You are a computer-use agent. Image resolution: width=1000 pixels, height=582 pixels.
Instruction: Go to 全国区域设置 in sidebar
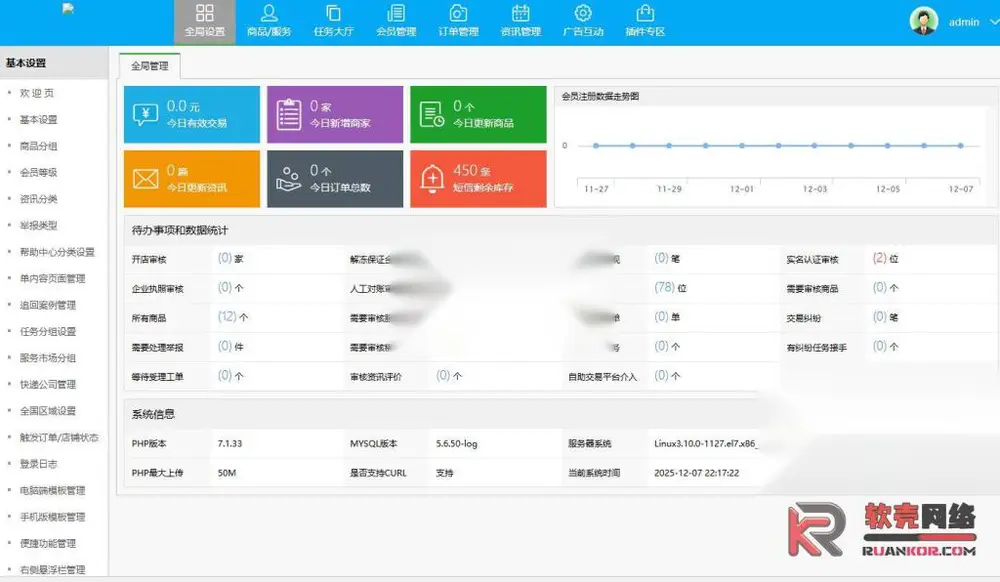pos(48,411)
